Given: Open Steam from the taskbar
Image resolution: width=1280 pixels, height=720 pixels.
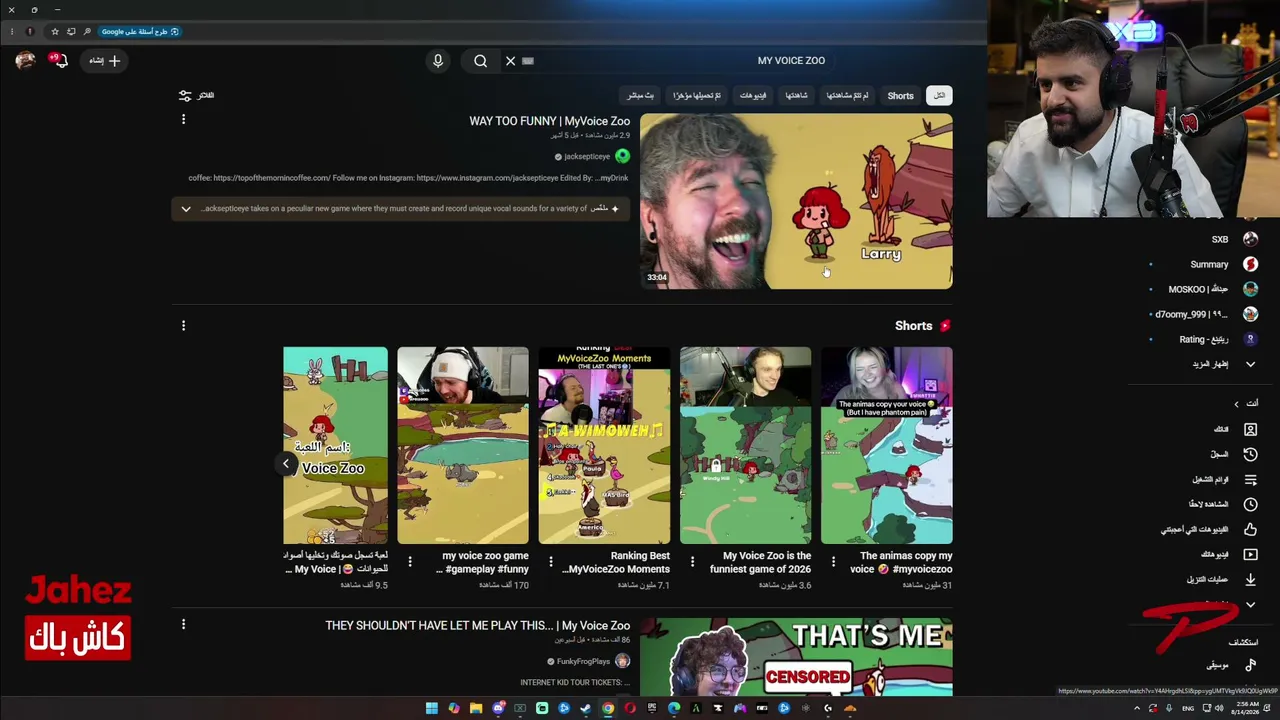Looking at the screenshot, I should coord(586,709).
